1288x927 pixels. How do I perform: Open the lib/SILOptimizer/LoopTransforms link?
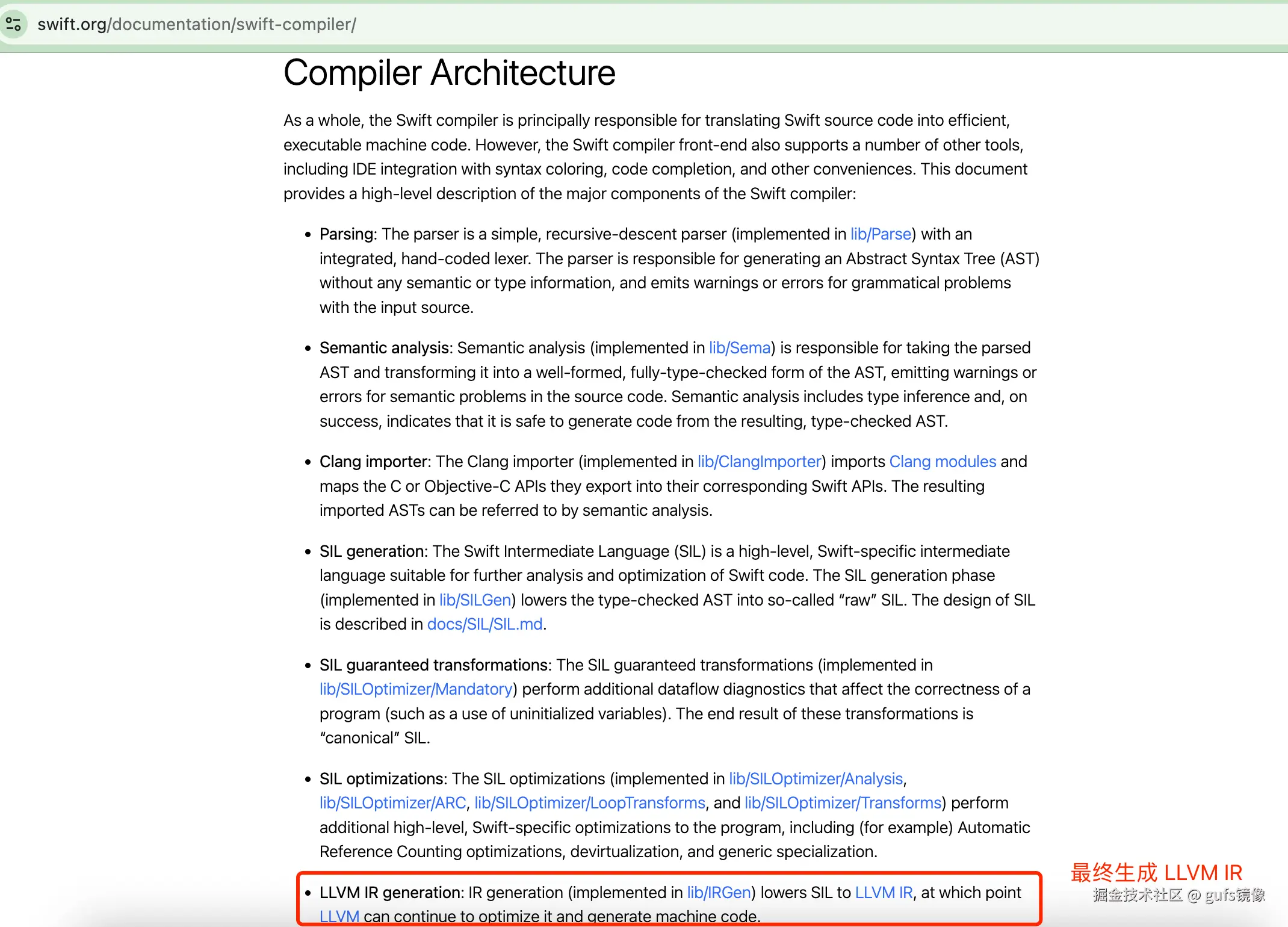(x=589, y=803)
